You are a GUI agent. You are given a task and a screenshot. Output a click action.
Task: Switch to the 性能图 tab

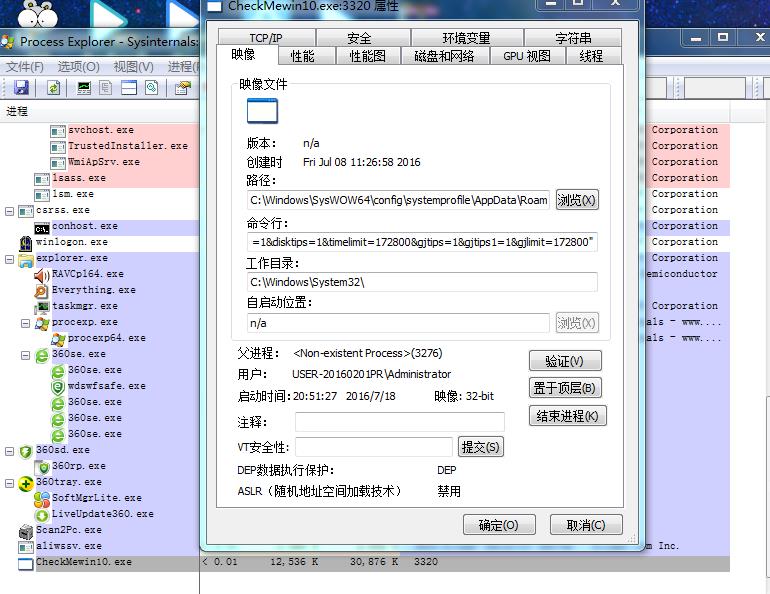(x=367, y=56)
